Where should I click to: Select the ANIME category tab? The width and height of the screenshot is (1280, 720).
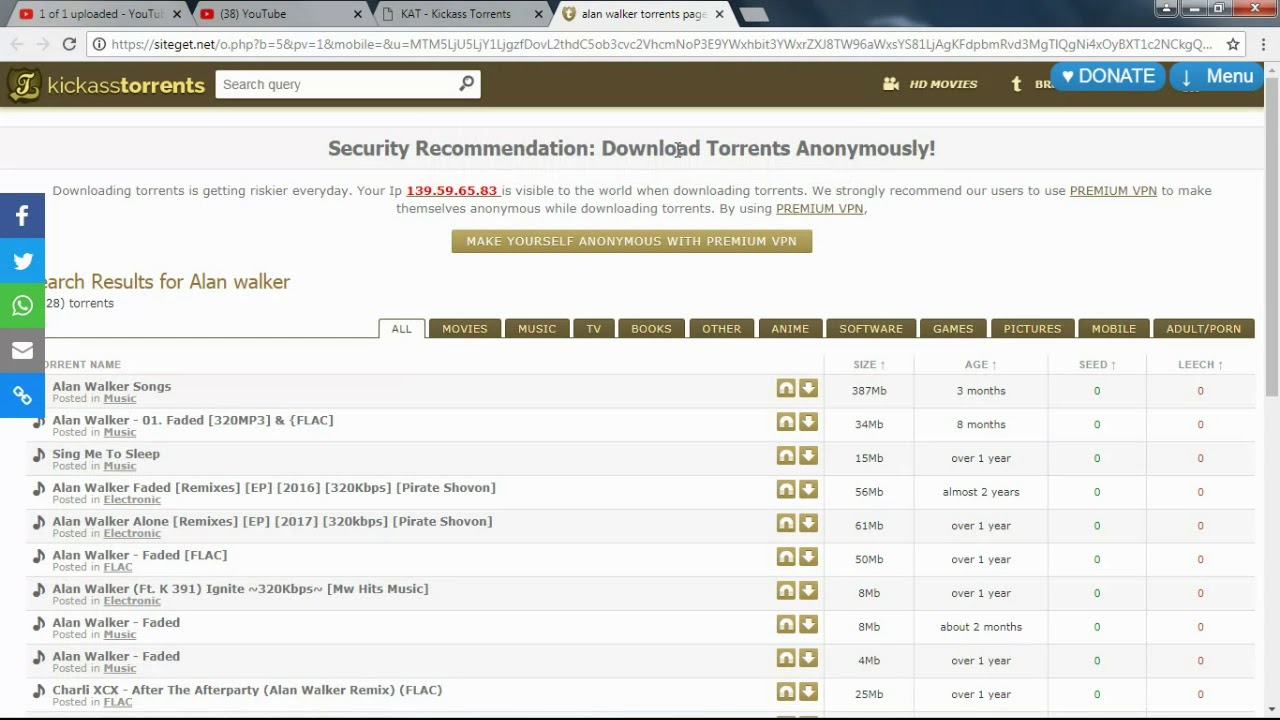[790, 328]
